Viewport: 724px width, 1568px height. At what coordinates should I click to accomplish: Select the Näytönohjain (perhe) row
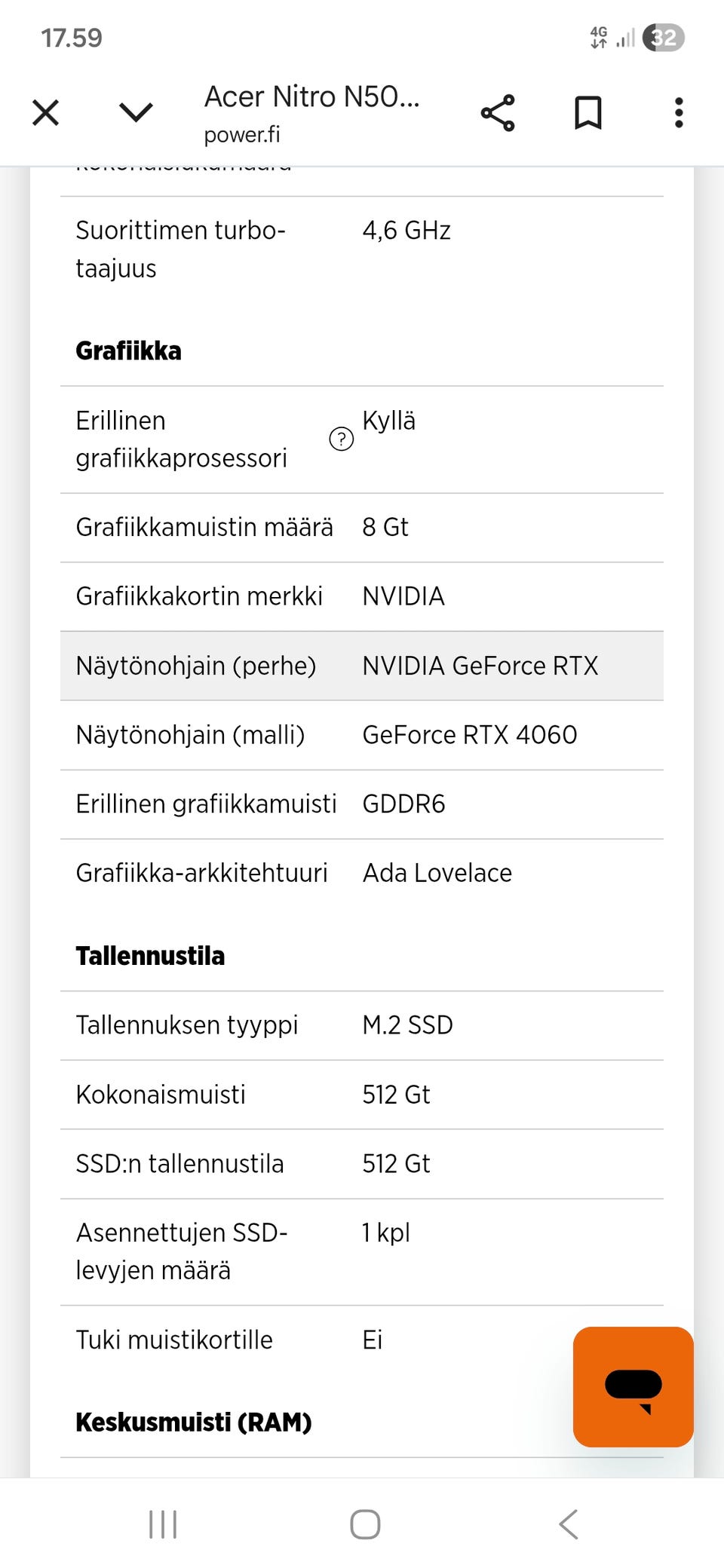(362, 666)
